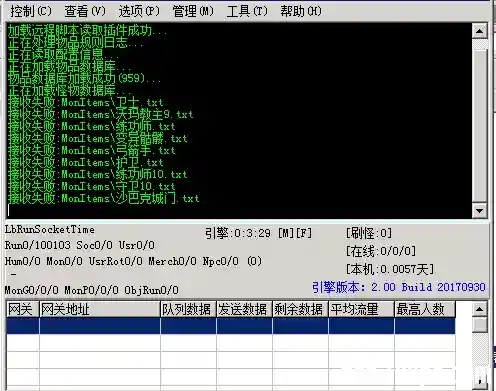
Task: Click log line 物品数据库加载成功(959)
Action: 84,79
